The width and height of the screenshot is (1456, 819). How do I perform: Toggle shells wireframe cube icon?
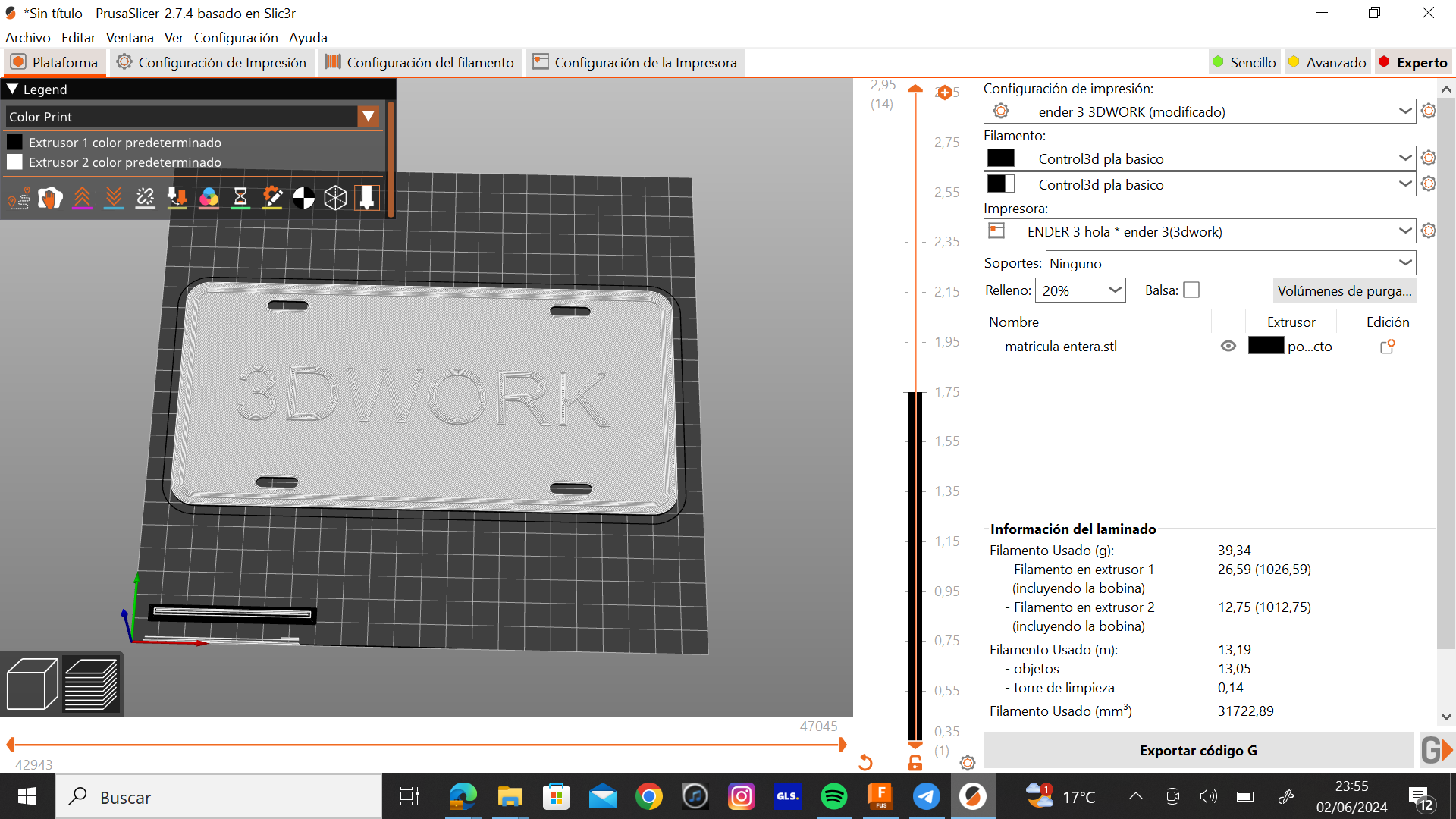click(x=335, y=199)
